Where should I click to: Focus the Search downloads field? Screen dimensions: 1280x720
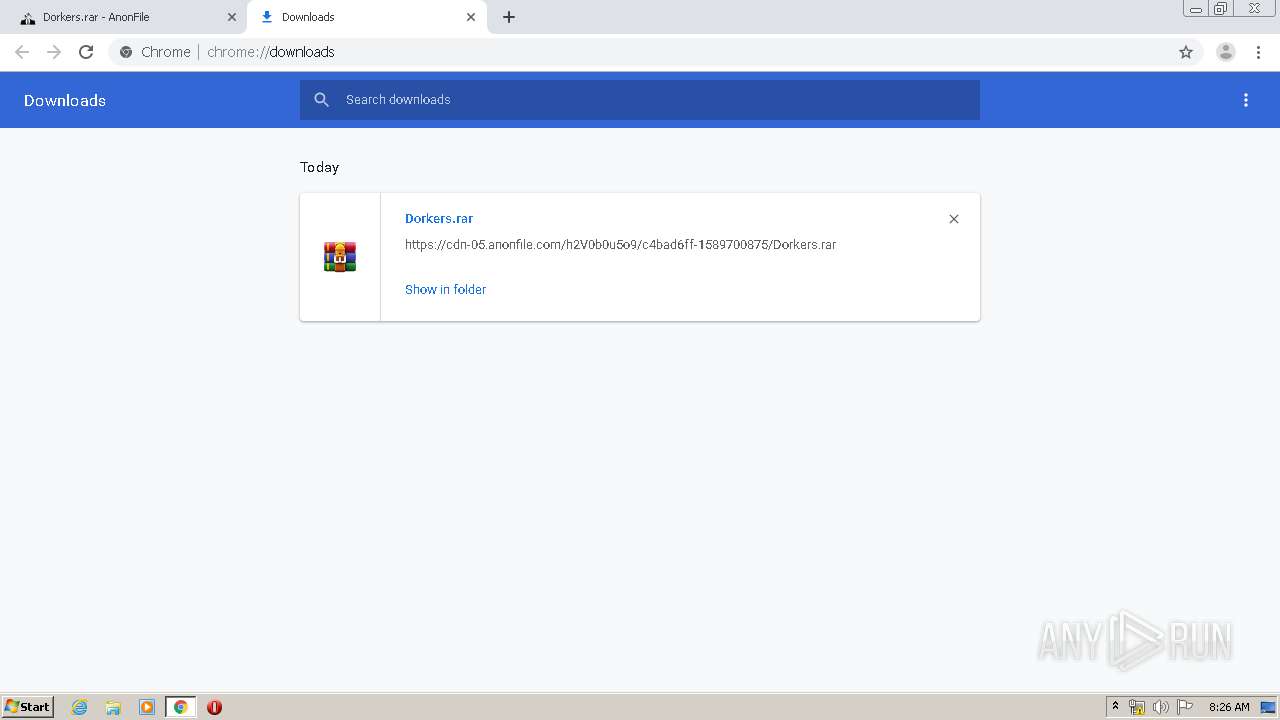tap(640, 100)
